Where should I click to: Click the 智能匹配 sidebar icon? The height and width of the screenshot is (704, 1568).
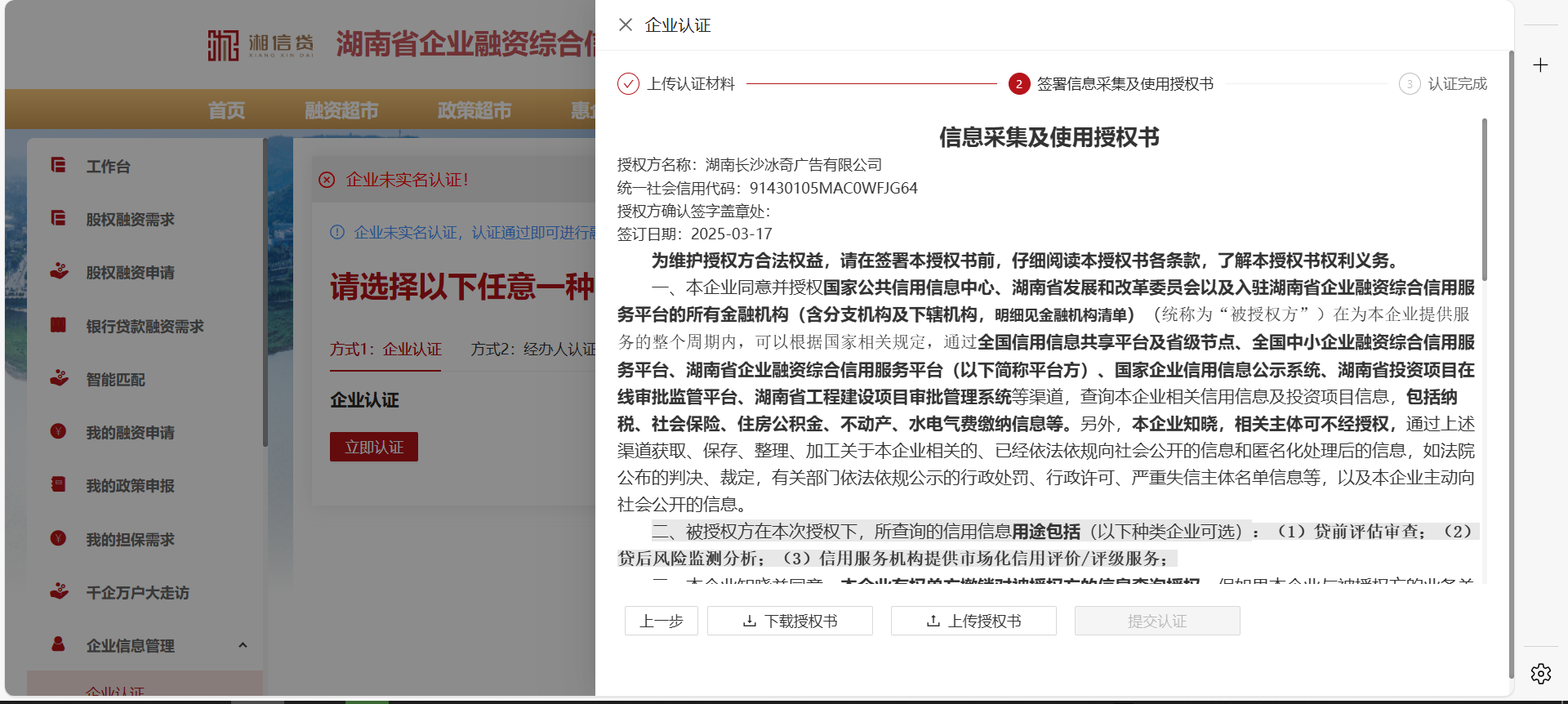point(58,378)
